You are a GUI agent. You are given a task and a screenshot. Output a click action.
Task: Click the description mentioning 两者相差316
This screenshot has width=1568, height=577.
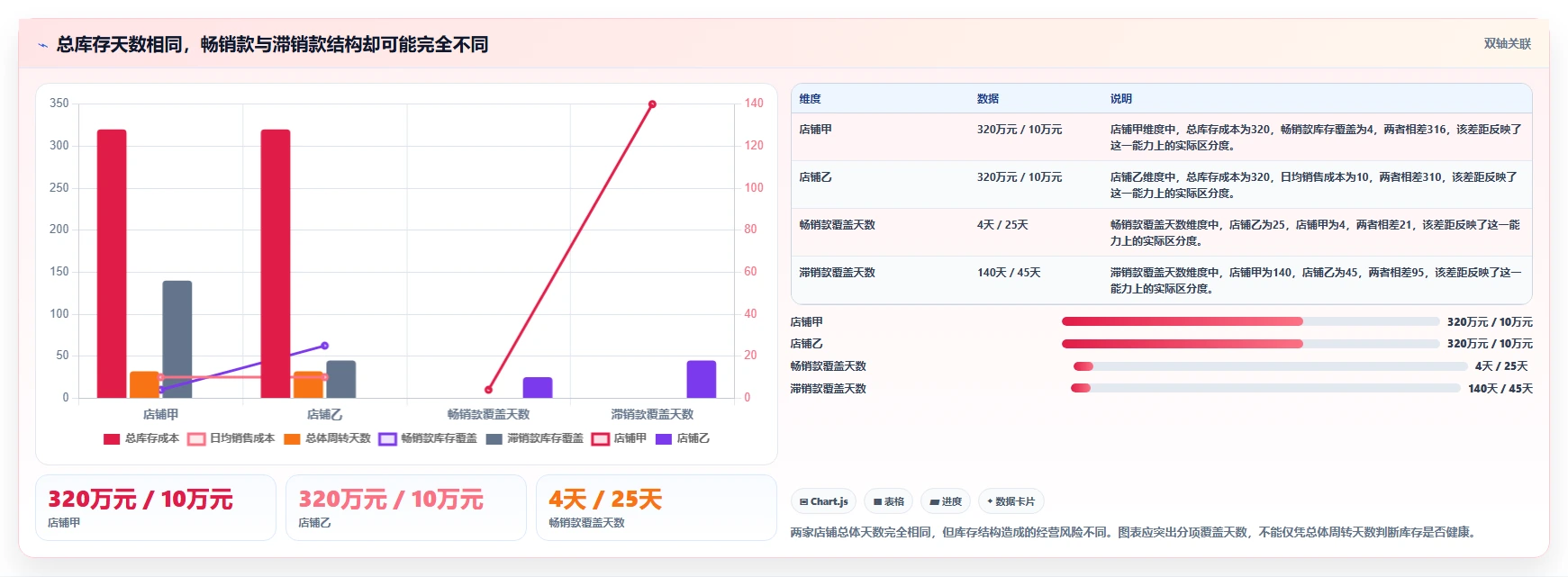coord(1316,138)
